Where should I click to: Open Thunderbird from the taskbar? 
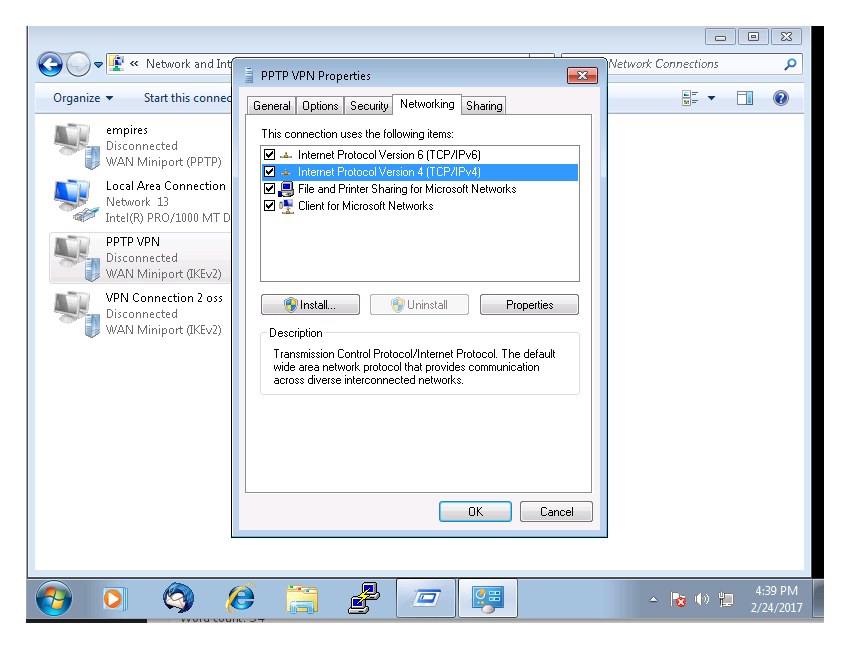click(178, 598)
